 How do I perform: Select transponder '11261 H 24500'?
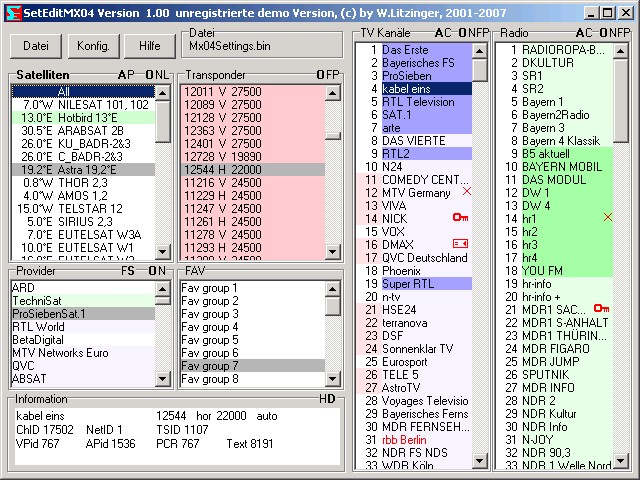[253, 222]
